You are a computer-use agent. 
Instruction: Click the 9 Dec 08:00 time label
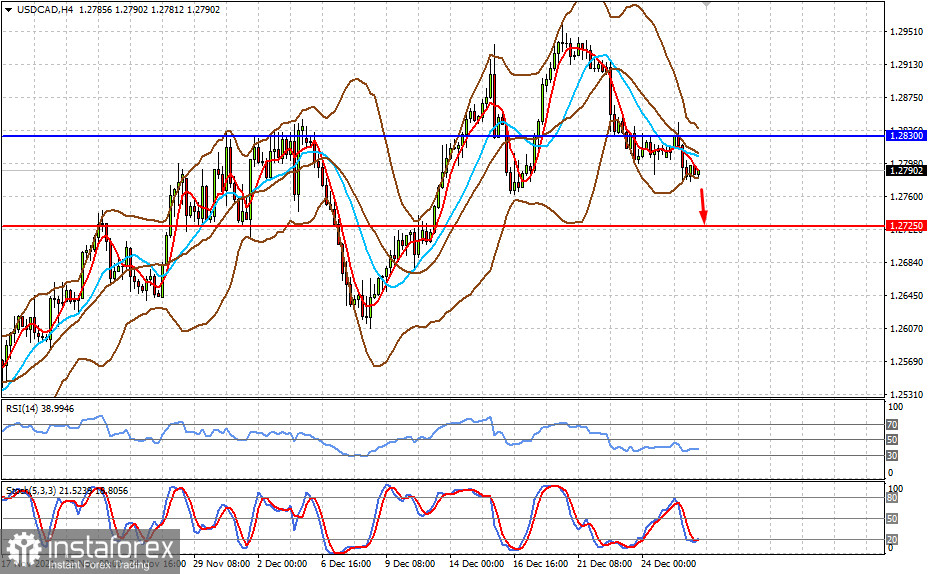(408, 564)
